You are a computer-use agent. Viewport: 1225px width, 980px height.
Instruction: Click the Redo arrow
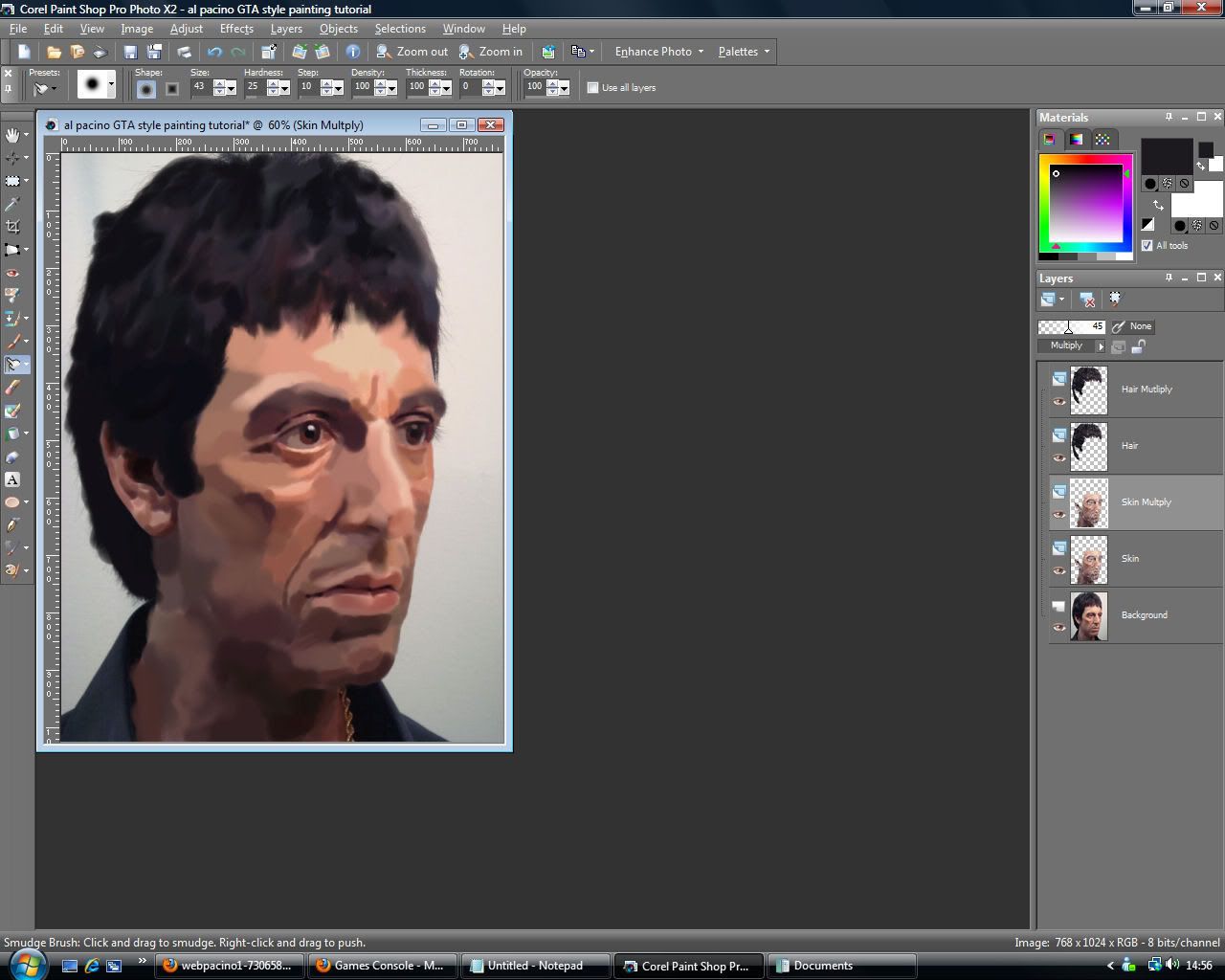[x=237, y=52]
